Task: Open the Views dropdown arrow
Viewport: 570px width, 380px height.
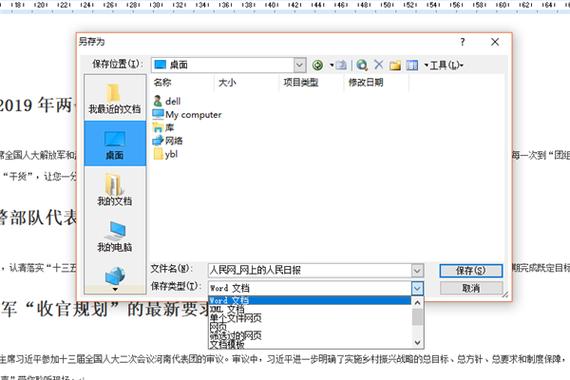Action: click(x=426, y=65)
